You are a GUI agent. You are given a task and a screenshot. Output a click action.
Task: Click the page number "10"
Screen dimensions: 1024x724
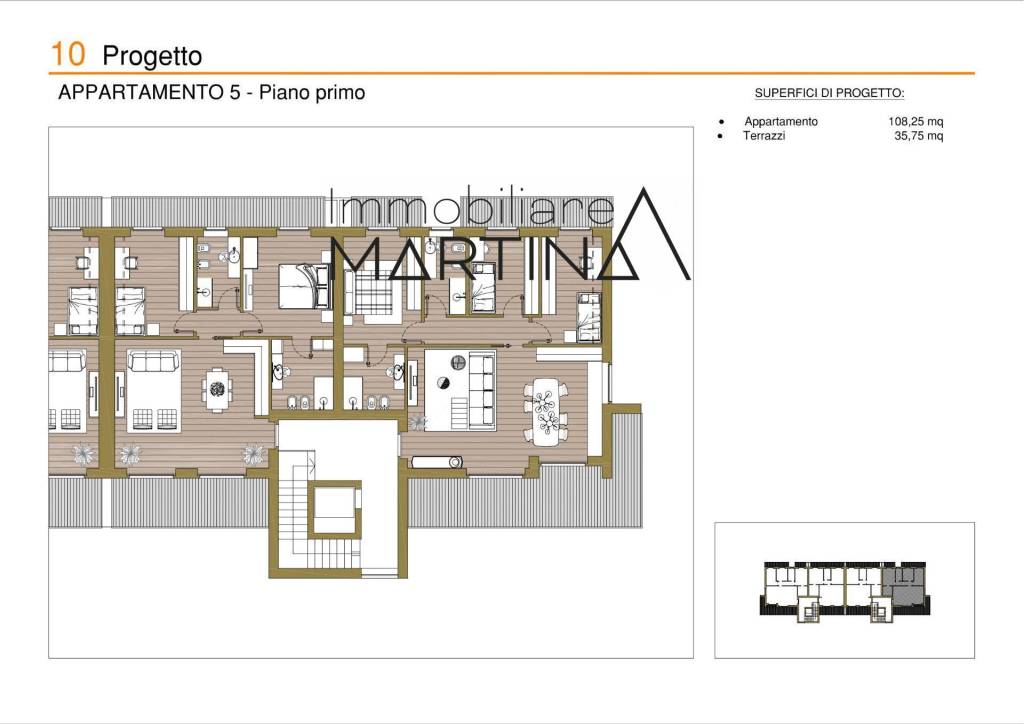pyautogui.click(x=68, y=55)
